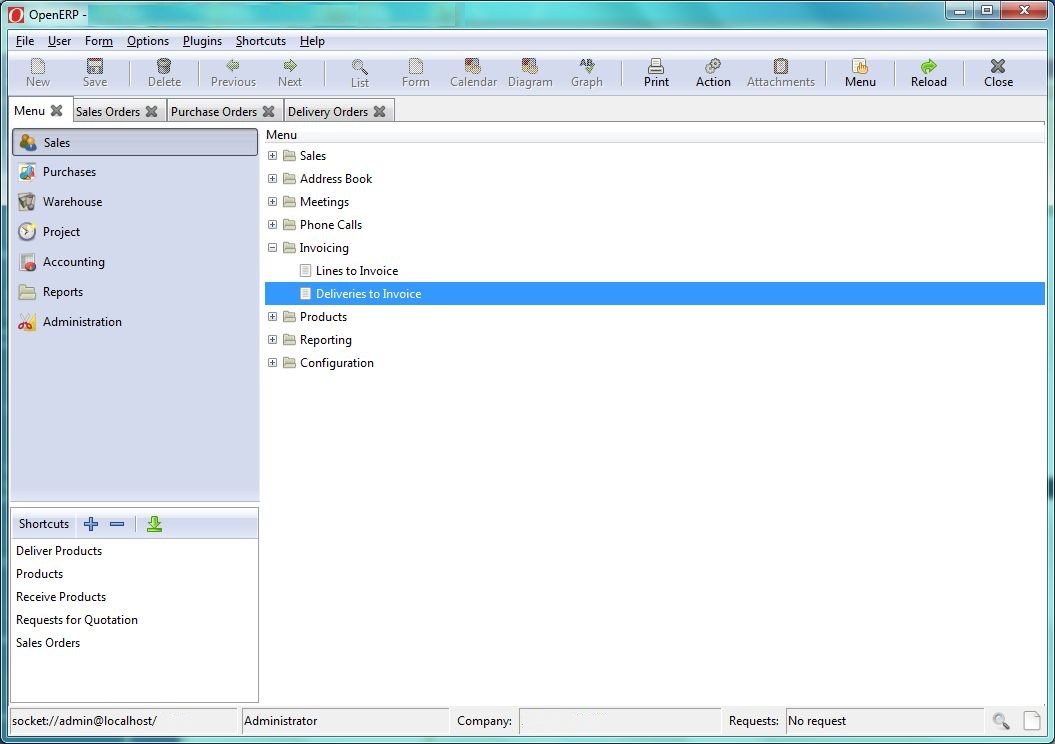Open the User menu

click(59, 41)
